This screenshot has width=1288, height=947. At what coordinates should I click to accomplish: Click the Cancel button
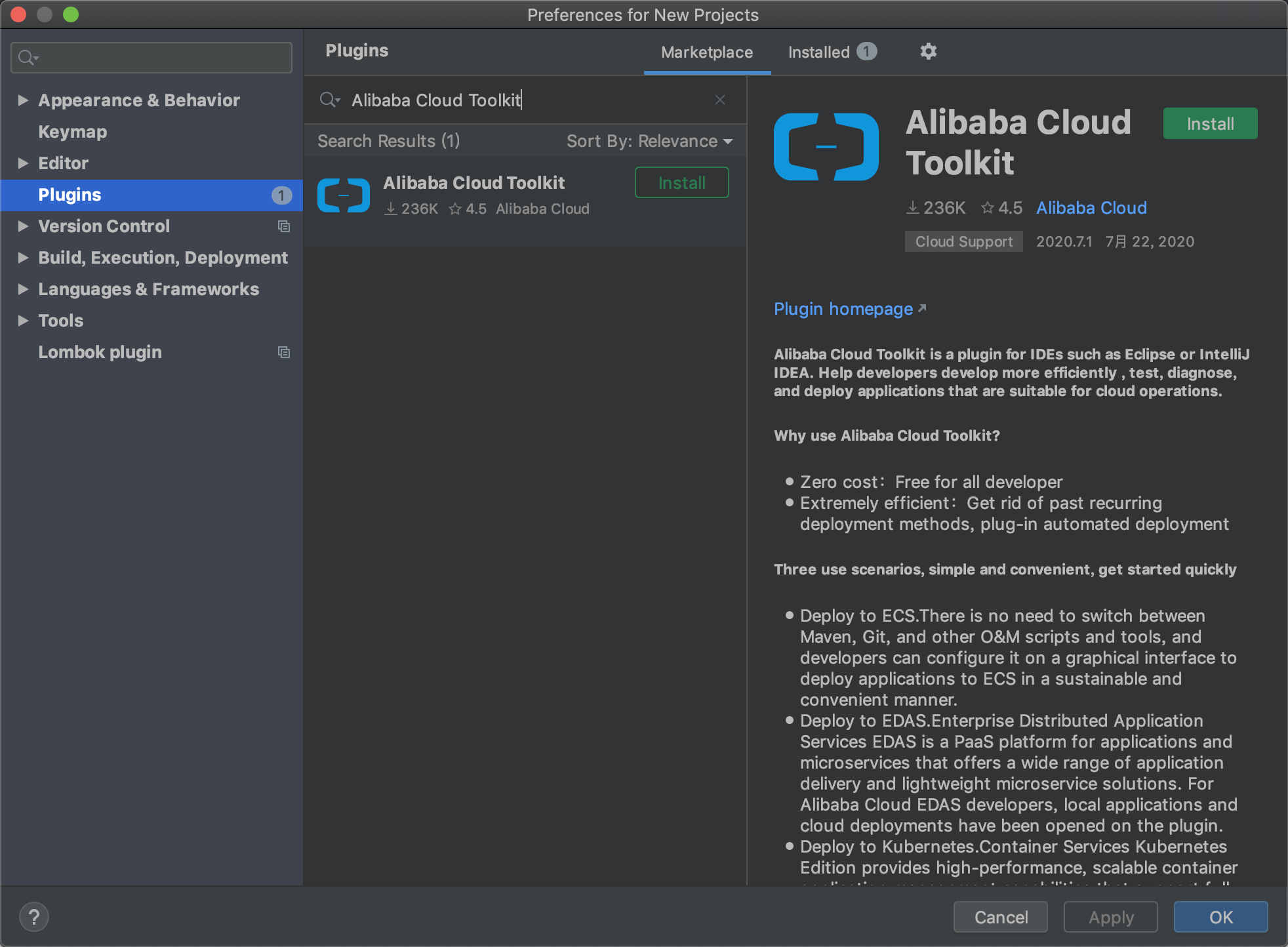coord(1001,917)
